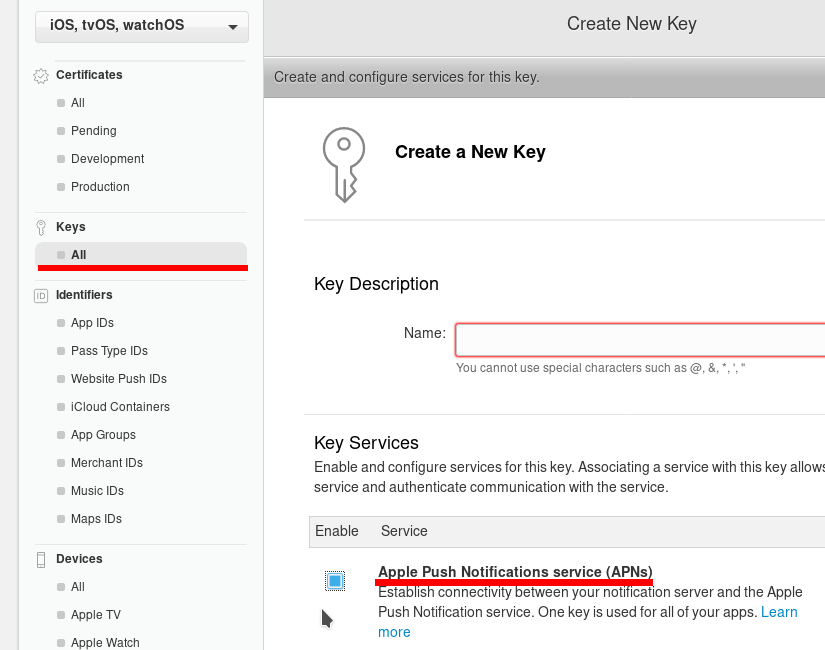Click the large key illustration icon

342,164
